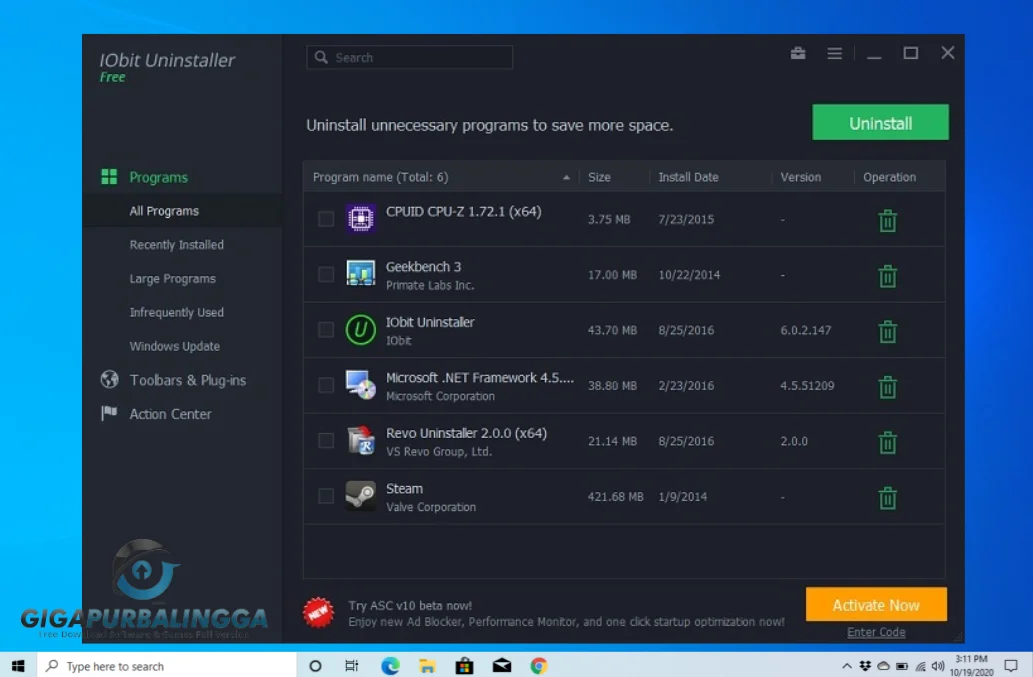Click the volume speaker tray icon
Screen dimensions: 1033x677
coord(938,666)
